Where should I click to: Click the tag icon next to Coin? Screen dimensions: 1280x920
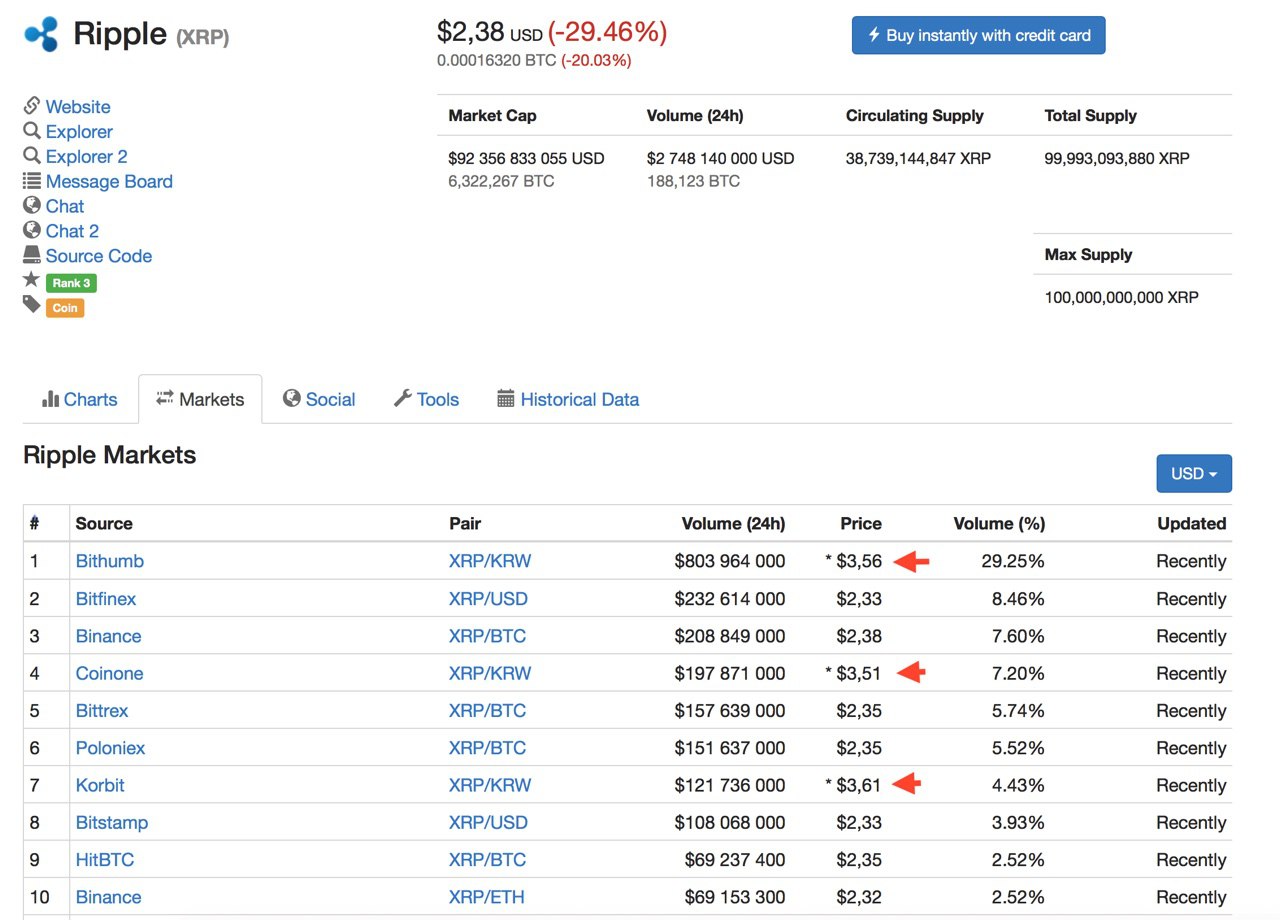click(x=32, y=304)
